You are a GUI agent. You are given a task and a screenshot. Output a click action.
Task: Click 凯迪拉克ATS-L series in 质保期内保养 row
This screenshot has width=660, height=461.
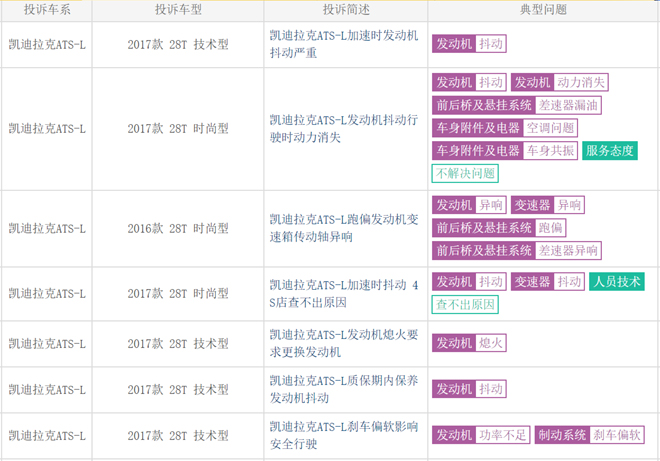pos(47,389)
